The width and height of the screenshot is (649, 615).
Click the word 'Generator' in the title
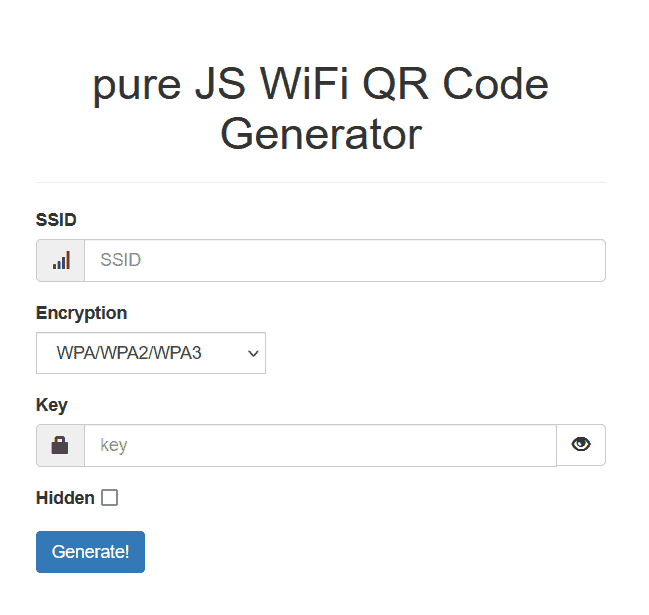click(x=321, y=134)
